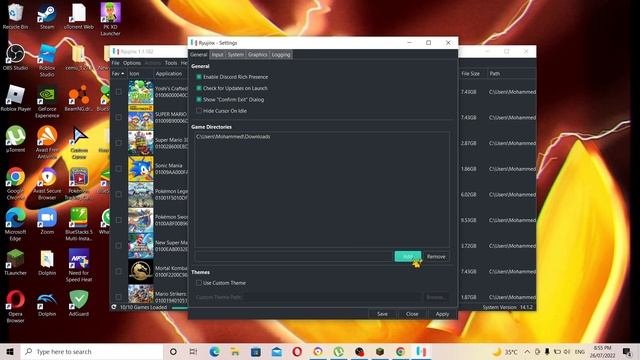Launch Roblox Player from desktop
Screen dimensions: 640x360
[16, 98]
